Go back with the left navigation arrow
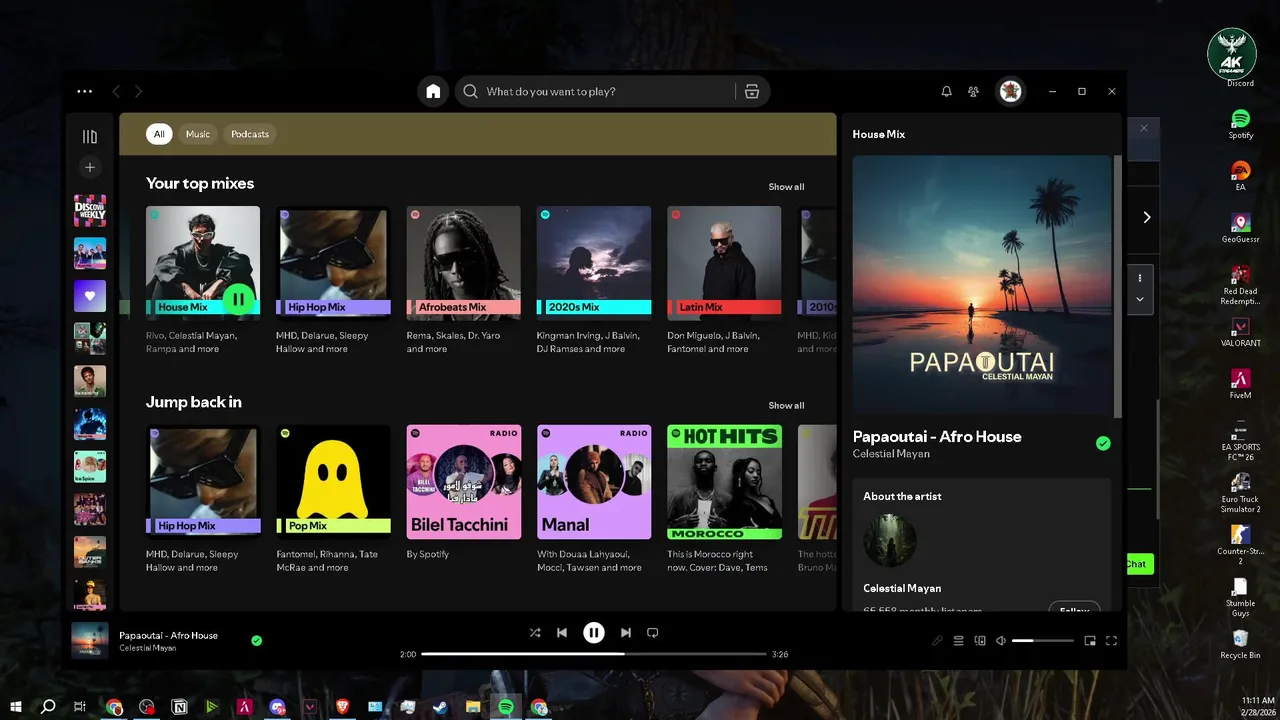This screenshot has width=1280, height=720. point(116,91)
